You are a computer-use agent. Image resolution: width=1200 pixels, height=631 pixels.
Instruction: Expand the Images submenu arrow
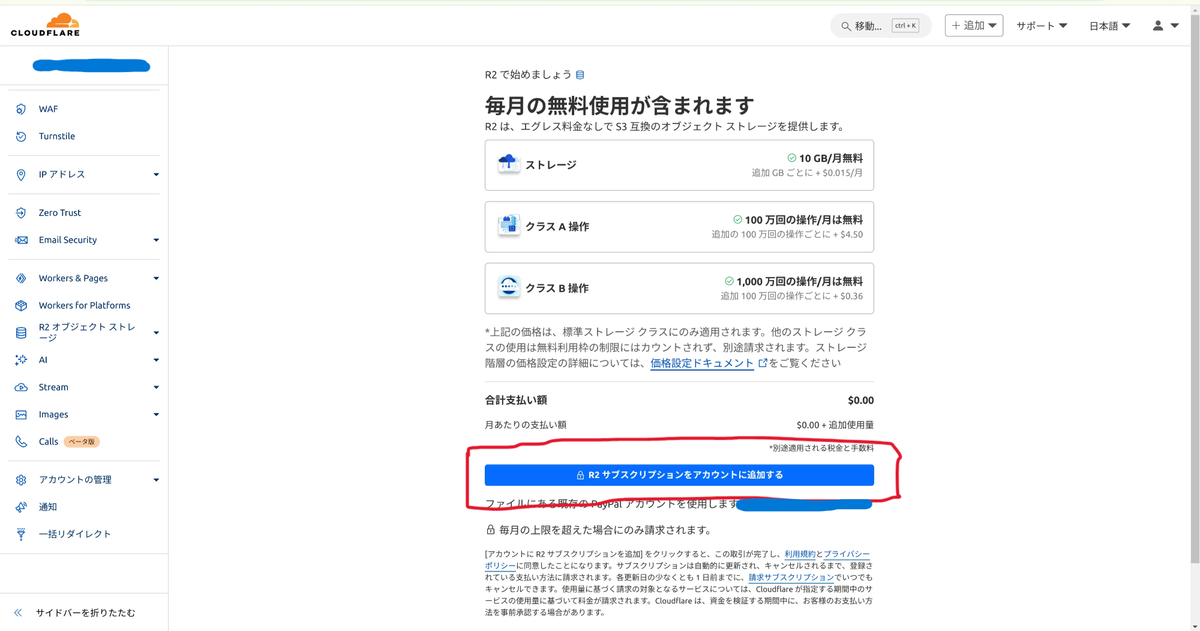tap(156, 414)
